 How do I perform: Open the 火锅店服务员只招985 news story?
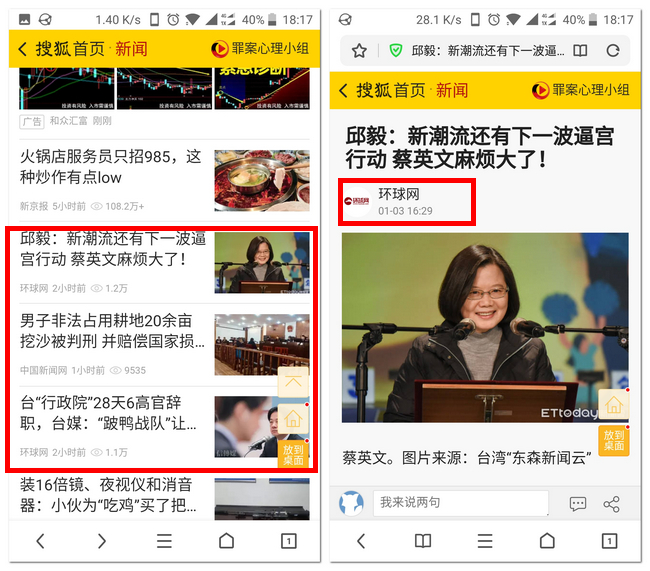(x=111, y=168)
